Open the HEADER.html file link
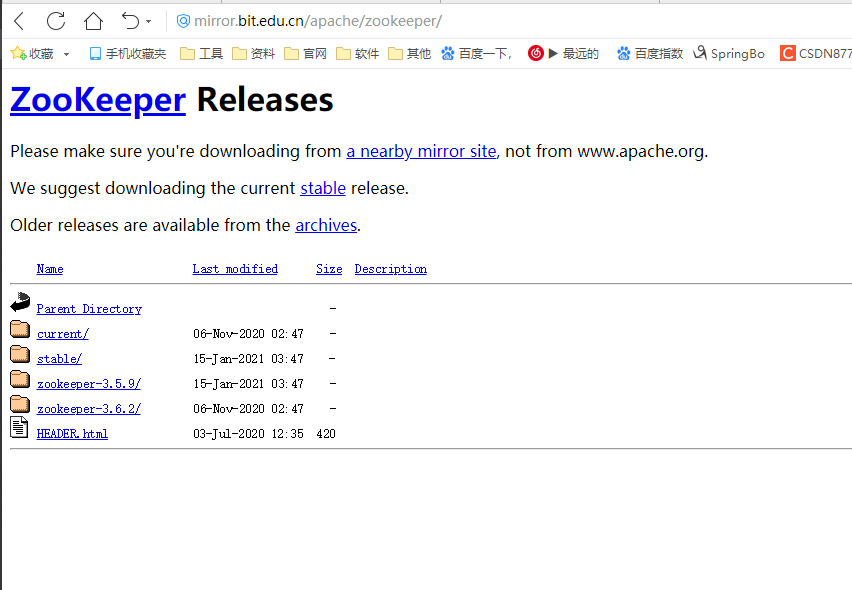Viewport: 852px width, 590px height. [x=72, y=434]
